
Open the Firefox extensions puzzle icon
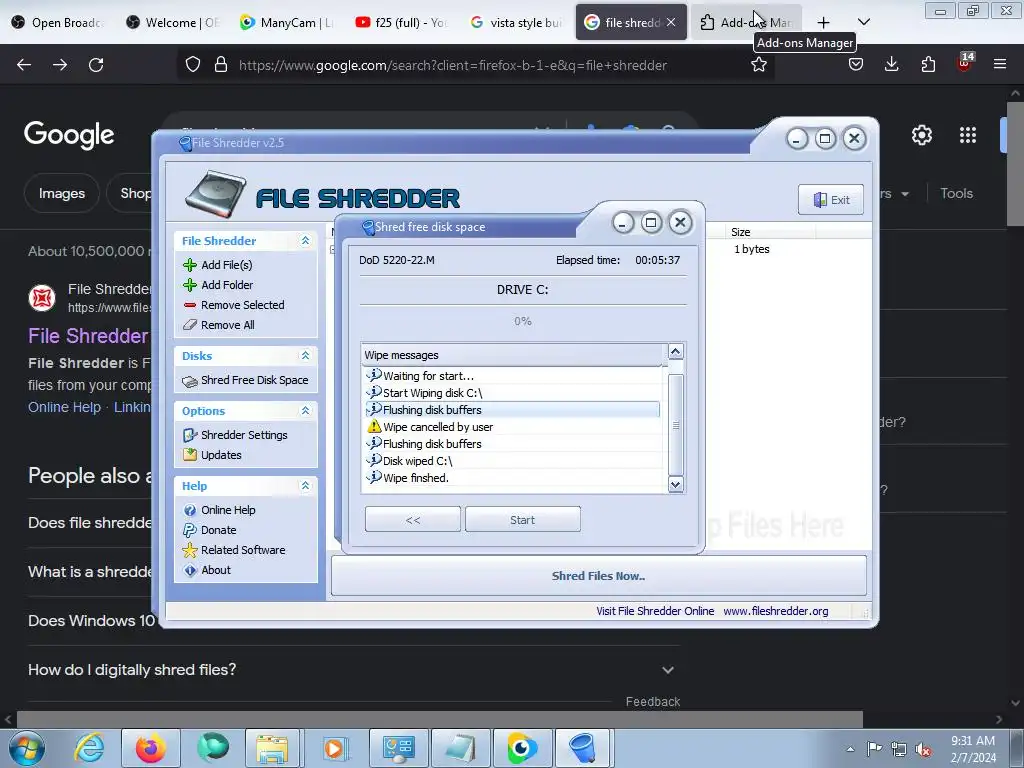click(928, 65)
